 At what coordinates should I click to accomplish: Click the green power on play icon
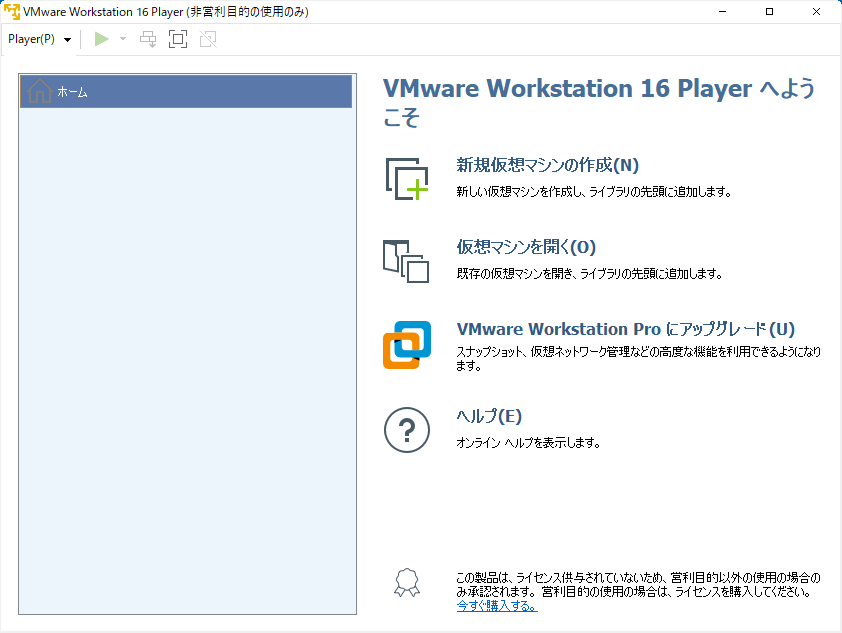pos(101,39)
